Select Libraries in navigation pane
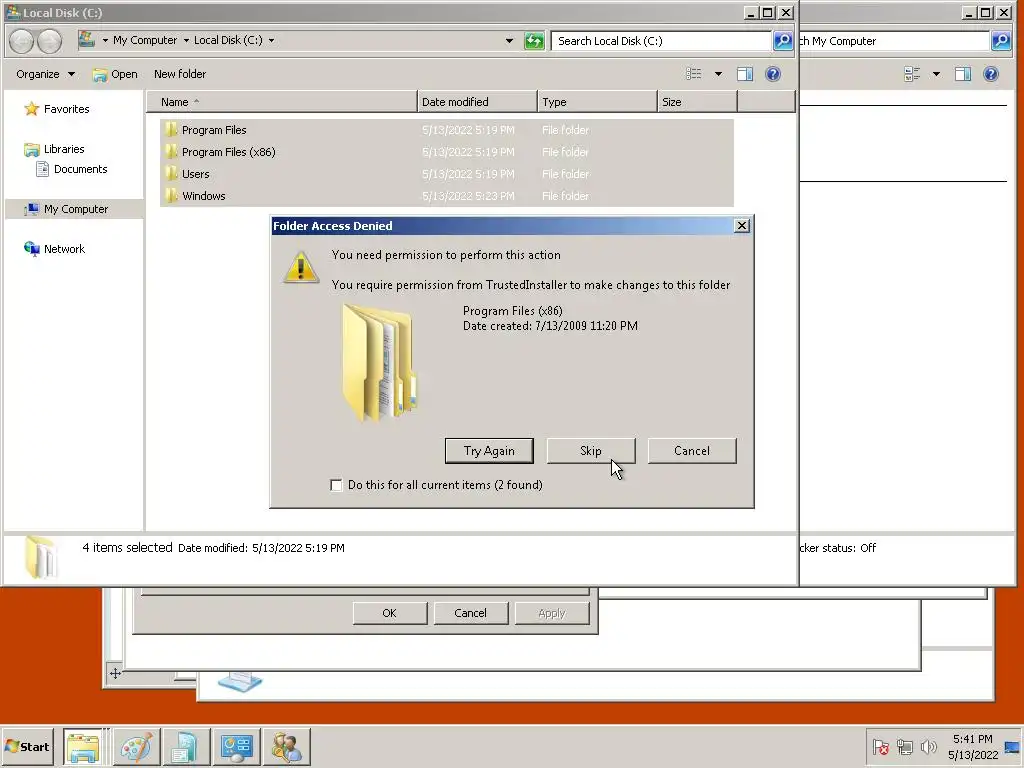 [x=63, y=149]
